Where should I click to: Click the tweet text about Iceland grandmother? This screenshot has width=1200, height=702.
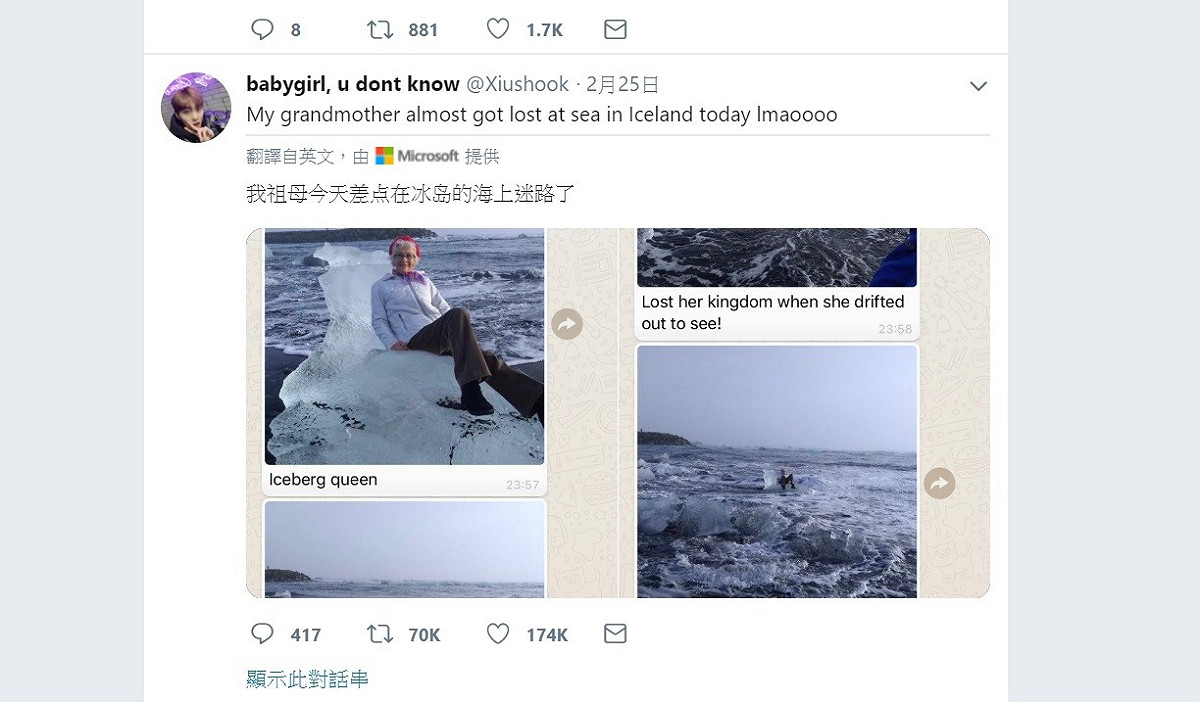(x=542, y=115)
